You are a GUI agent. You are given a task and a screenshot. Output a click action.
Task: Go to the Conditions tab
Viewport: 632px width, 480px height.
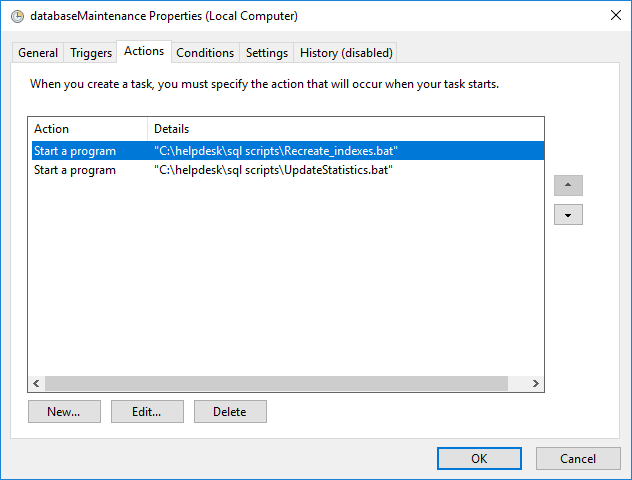pyautogui.click(x=205, y=53)
